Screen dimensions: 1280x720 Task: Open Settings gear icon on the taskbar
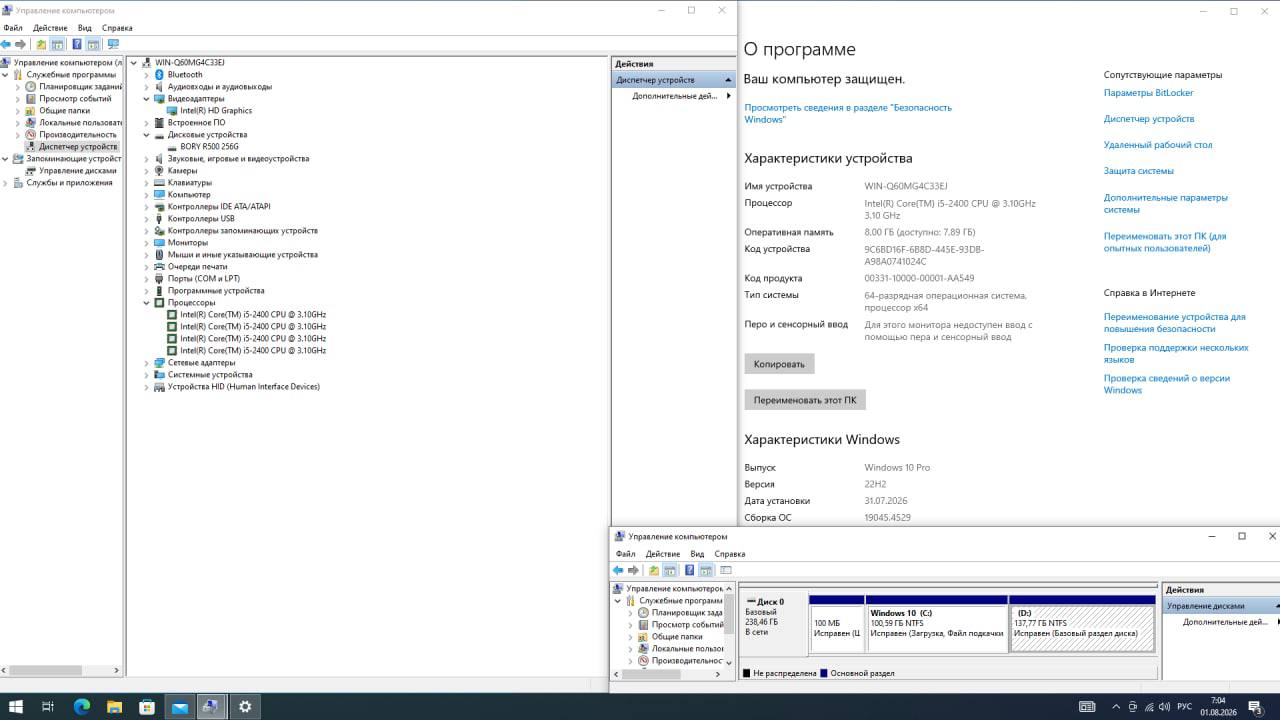(244, 707)
